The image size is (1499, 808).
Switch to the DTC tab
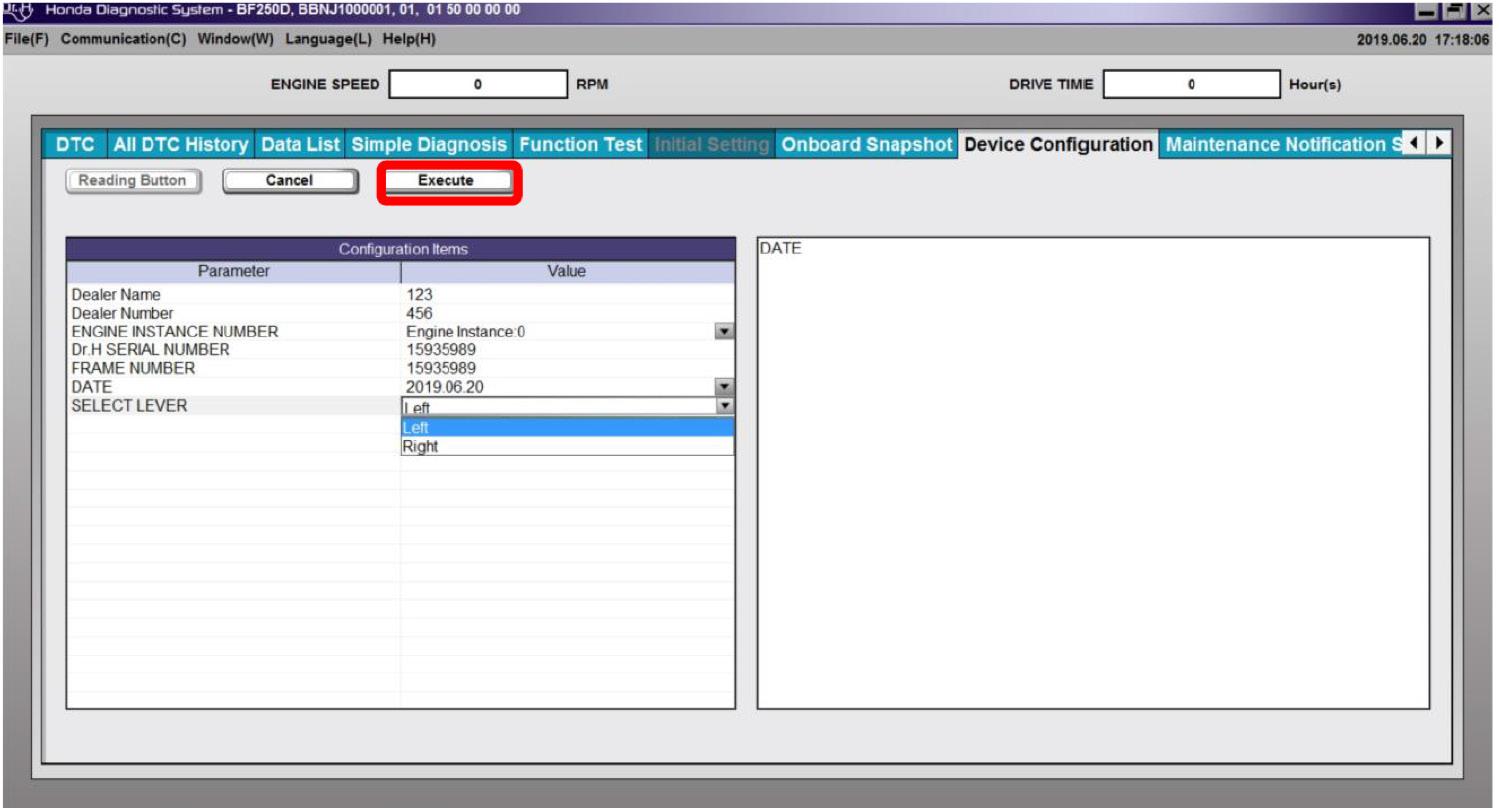(x=75, y=145)
